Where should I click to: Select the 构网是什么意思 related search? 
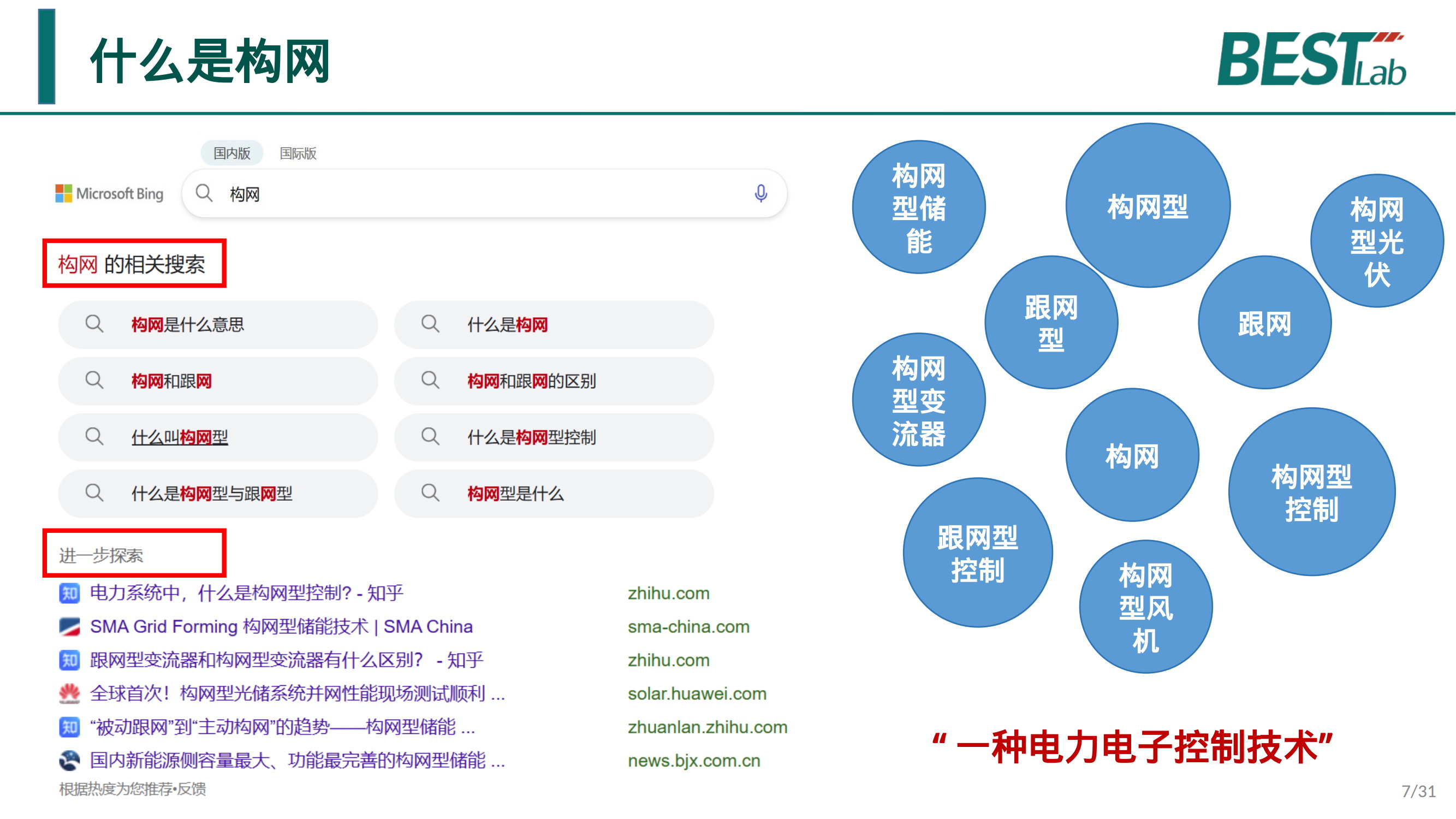click(x=188, y=324)
